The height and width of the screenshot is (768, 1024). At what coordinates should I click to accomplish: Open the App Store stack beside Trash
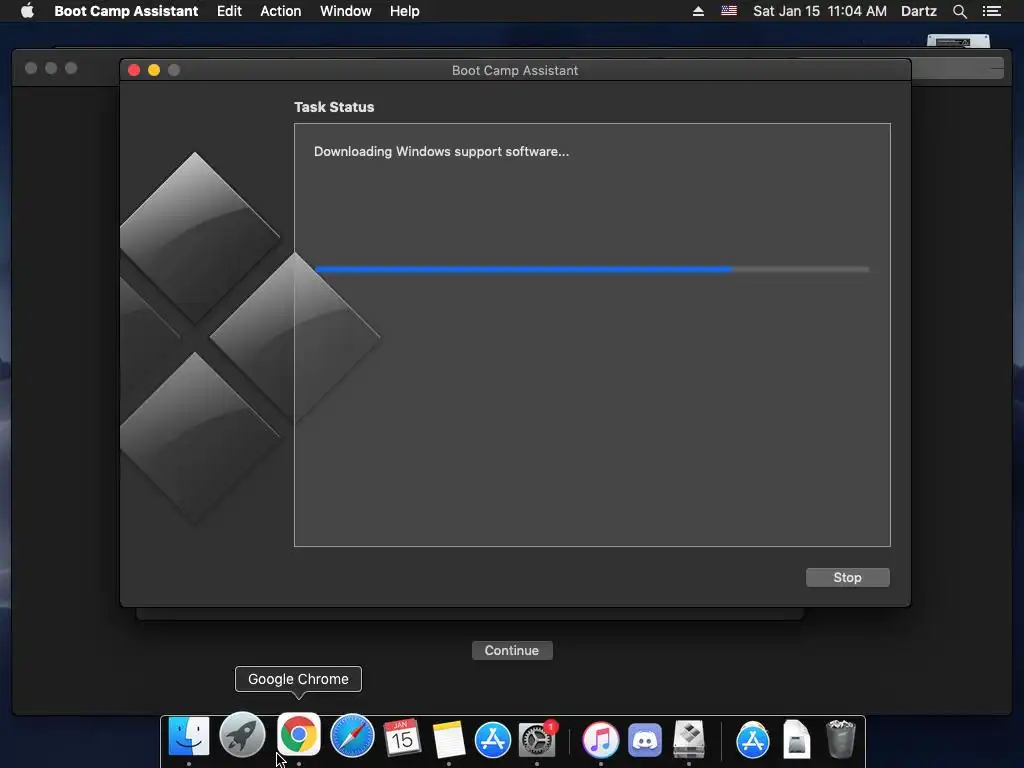pyautogui.click(x=752, y=741)
